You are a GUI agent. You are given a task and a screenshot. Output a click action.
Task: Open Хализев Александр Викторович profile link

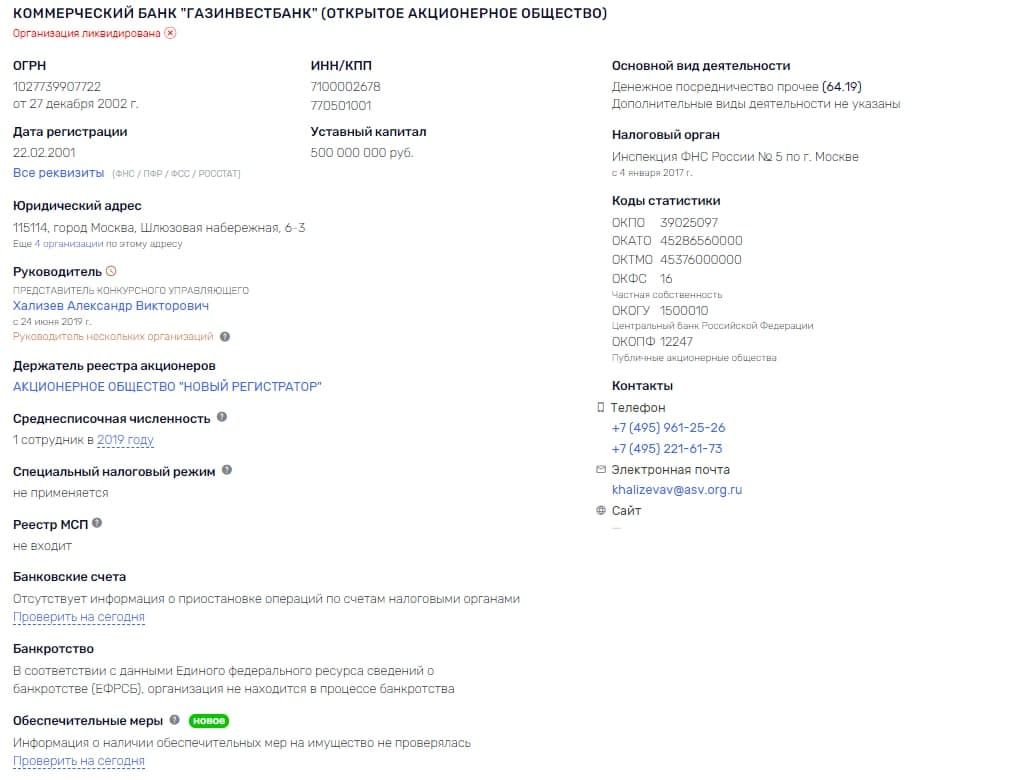click(x=111, y=306)
